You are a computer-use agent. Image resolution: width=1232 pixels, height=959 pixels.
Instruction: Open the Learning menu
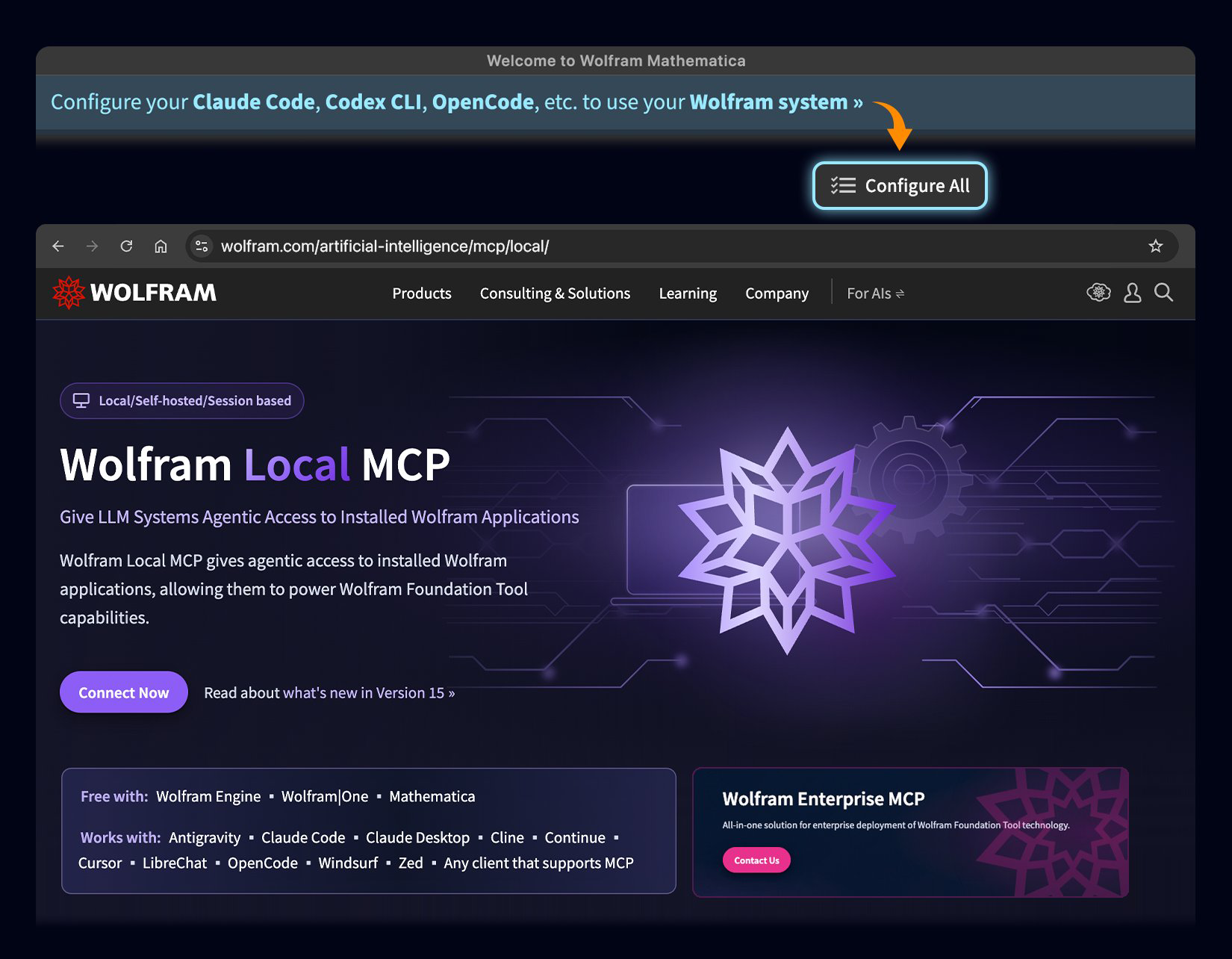click(688, 294)
